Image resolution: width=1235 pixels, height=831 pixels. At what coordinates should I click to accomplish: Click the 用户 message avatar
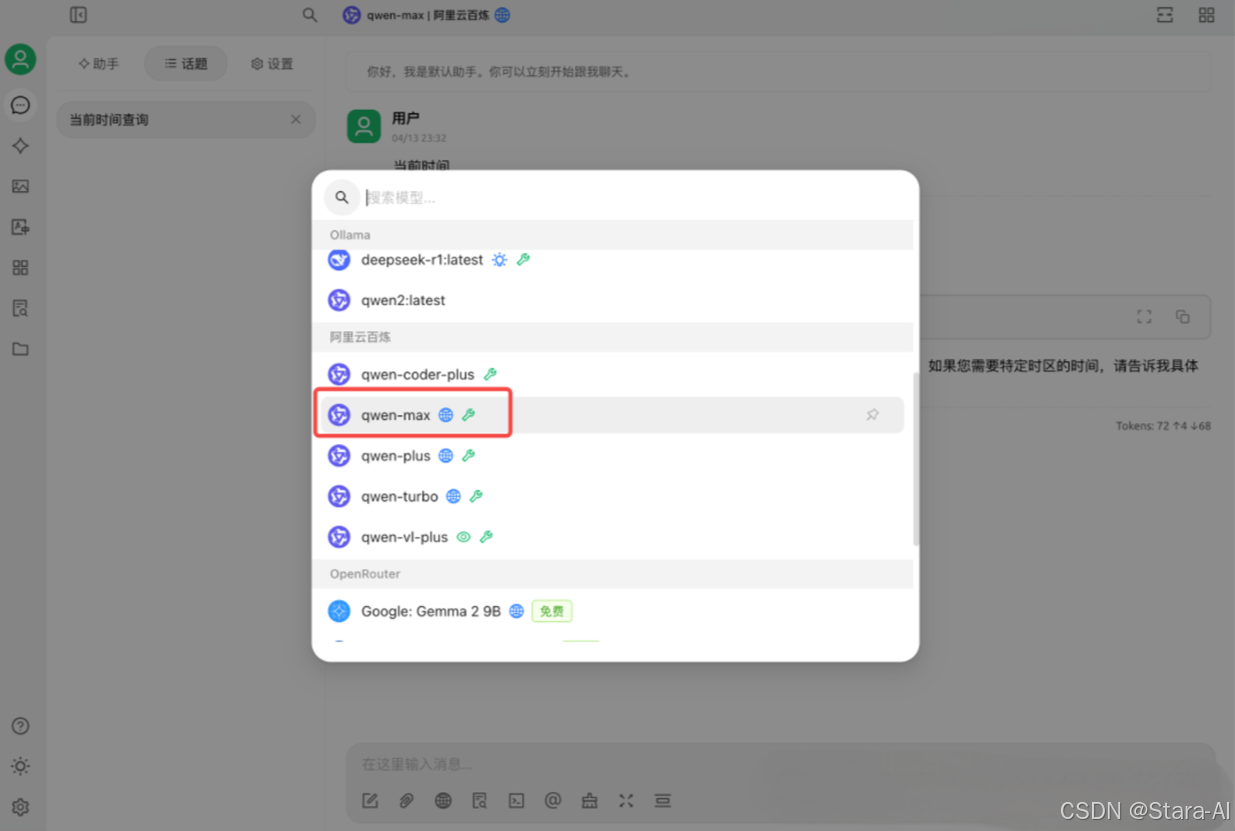(x=364, y=126)
